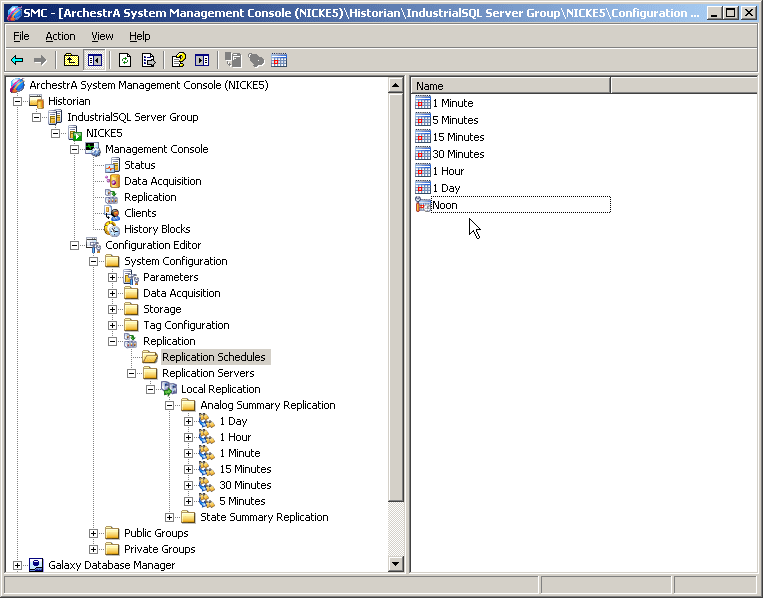Open the View menu
763x598 pixels.
click(x=102, y=36)
